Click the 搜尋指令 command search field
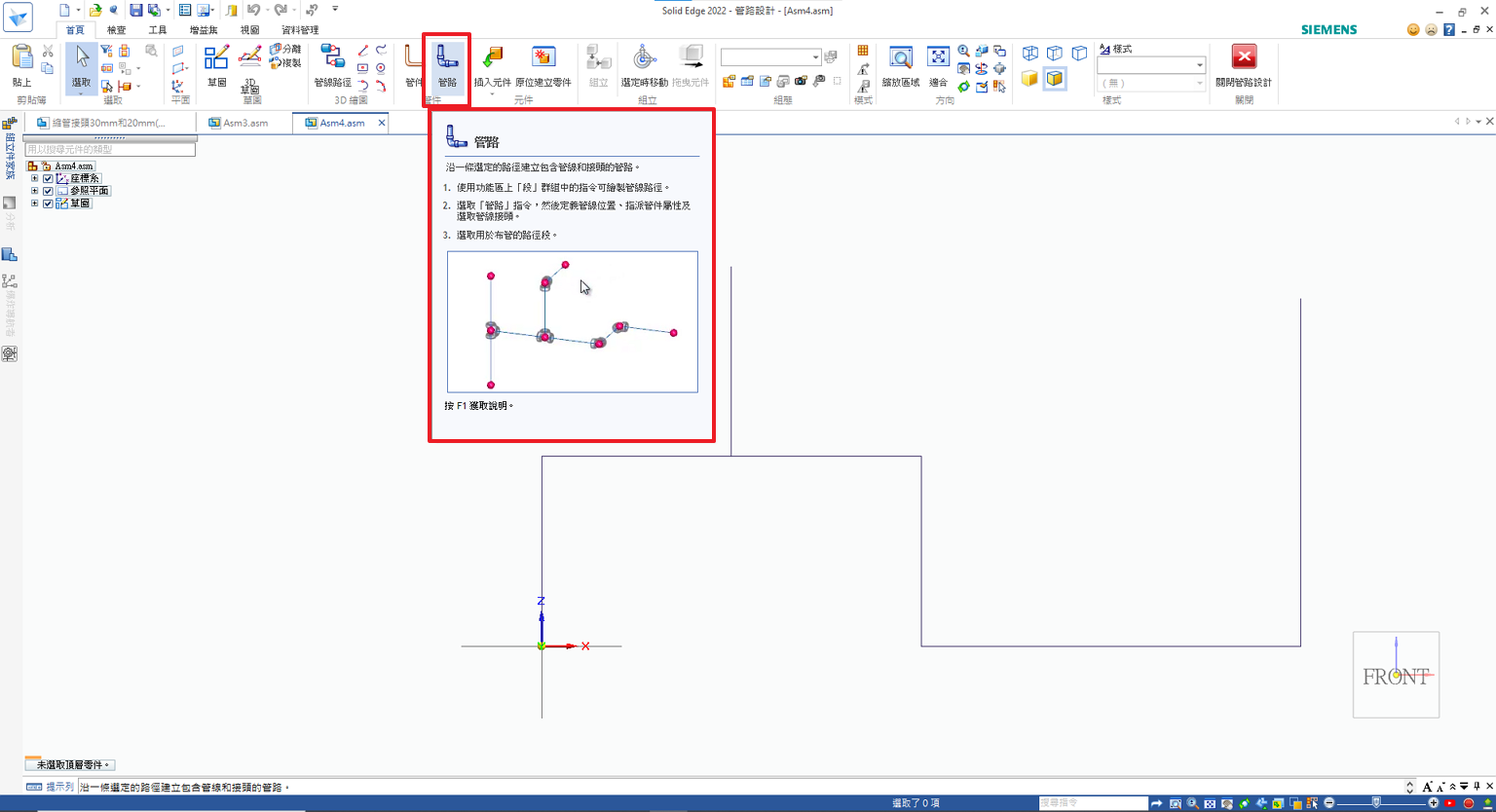This screenshot has height=812, width=1496. pyautogui.click(x=1093, y=803)
